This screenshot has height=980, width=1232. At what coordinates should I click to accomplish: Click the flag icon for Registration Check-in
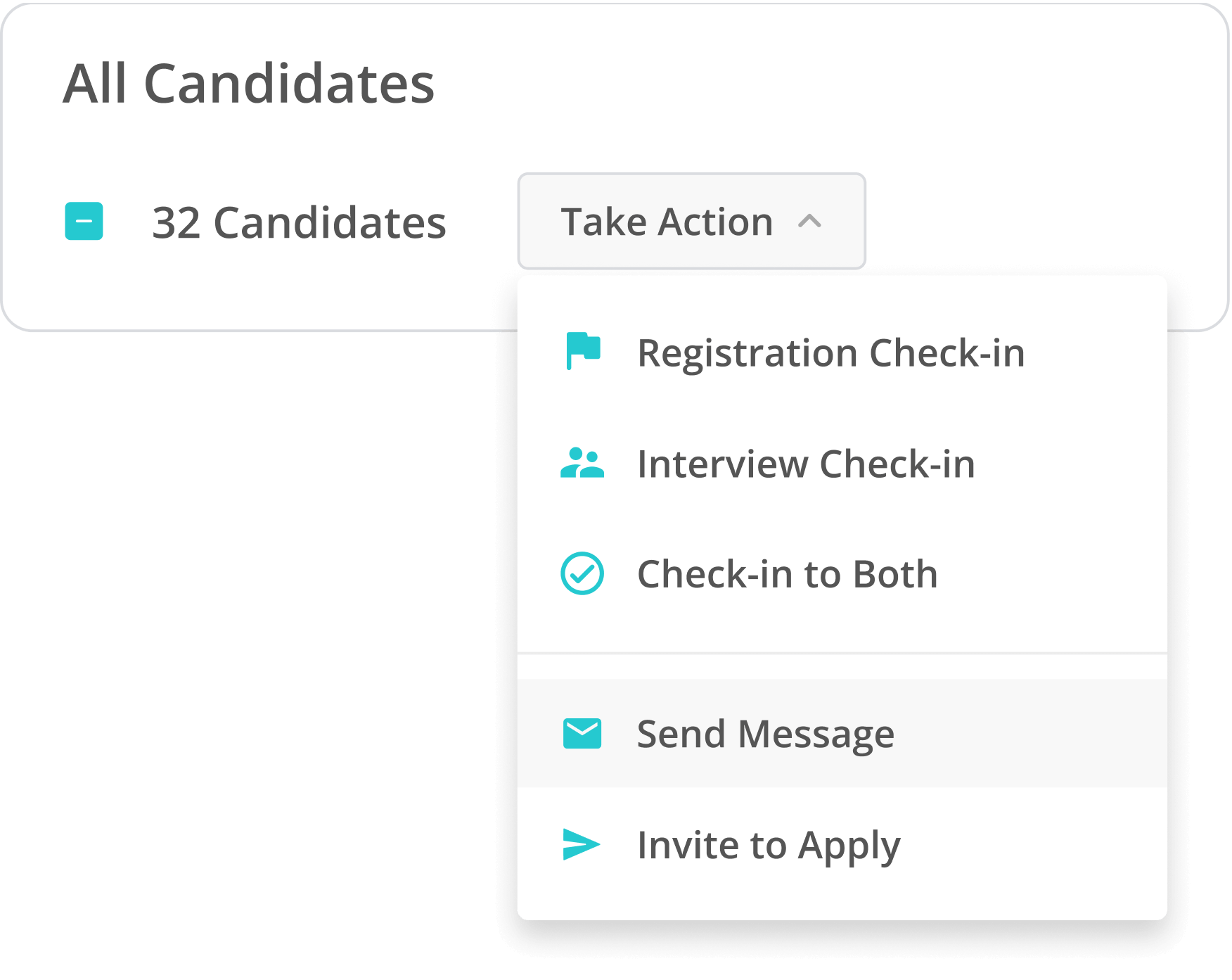(583, 350)
